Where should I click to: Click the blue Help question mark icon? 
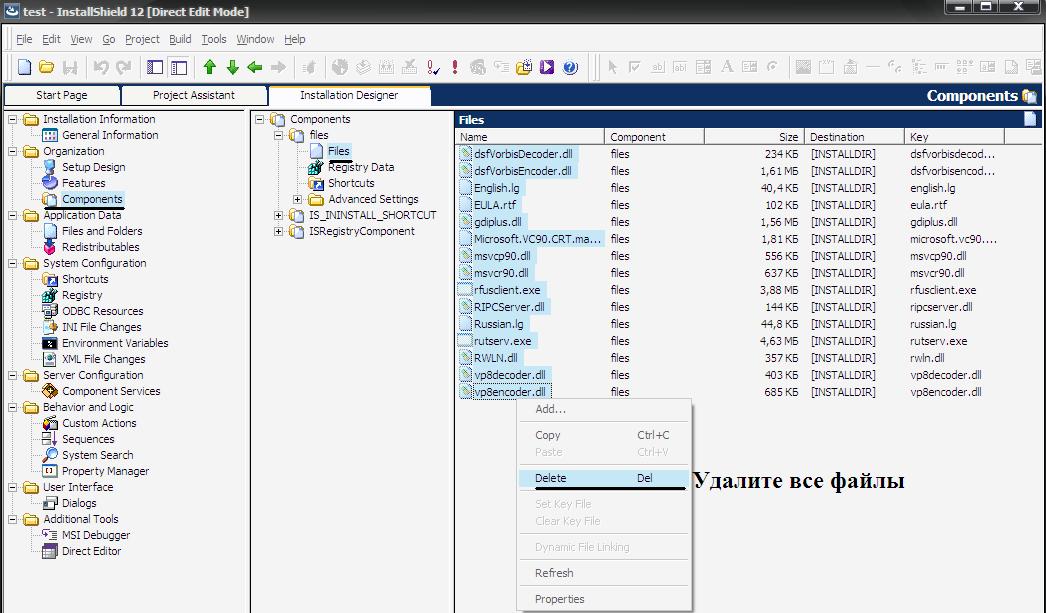point(570,67)
